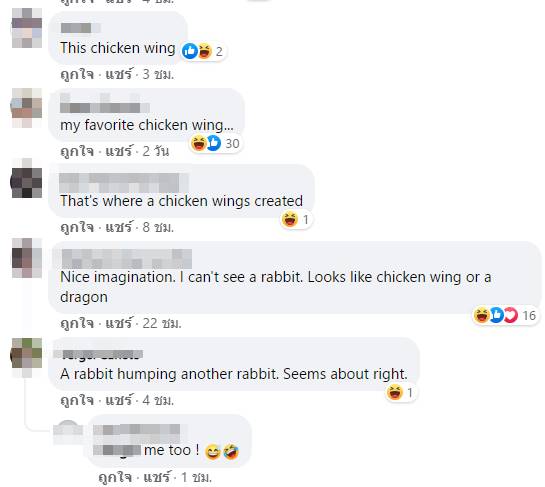Screen dimensions: 545x487
Task: Like the 'rabbit humping another rabbit' comment
Action: pyautogui.click(x=77, y=400)
